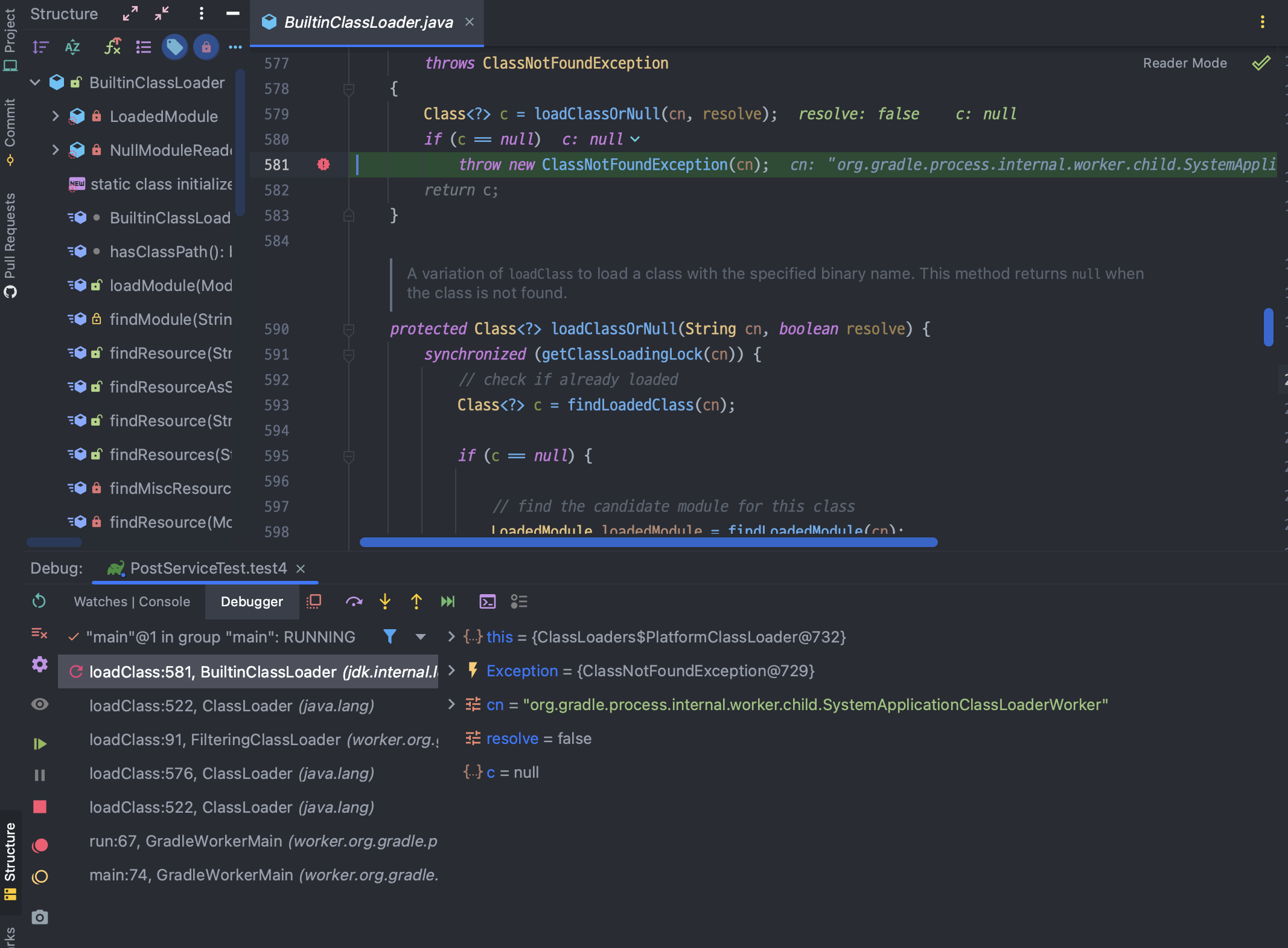
Task: Select the BuiltinClassLoader.java editor tab
Action: coord(368,22)
